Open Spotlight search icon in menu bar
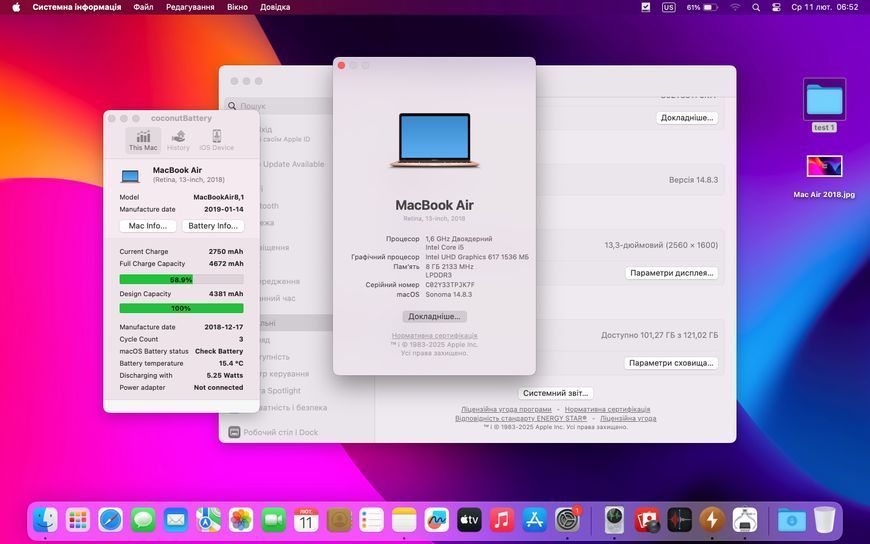Image resolution: width=870 pixels, height=544 pixels. tap(756, 7)
